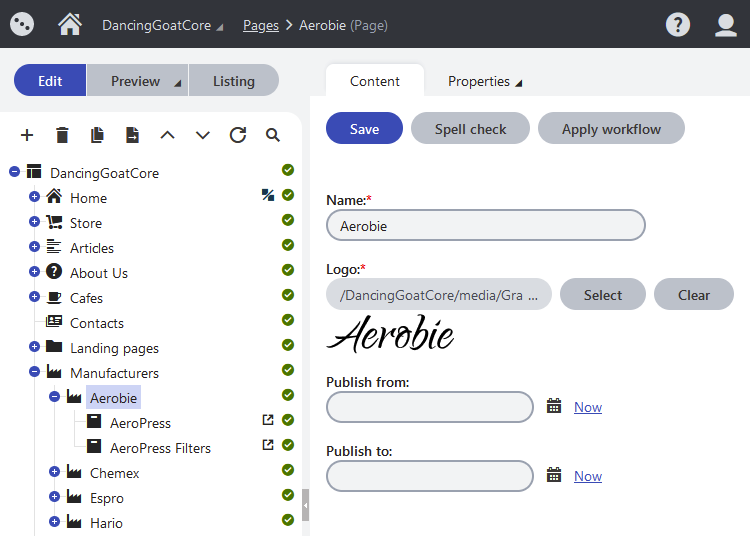This screenshot has height=536, width=750.
Task: Select a logo image
Action: (603, 294)
